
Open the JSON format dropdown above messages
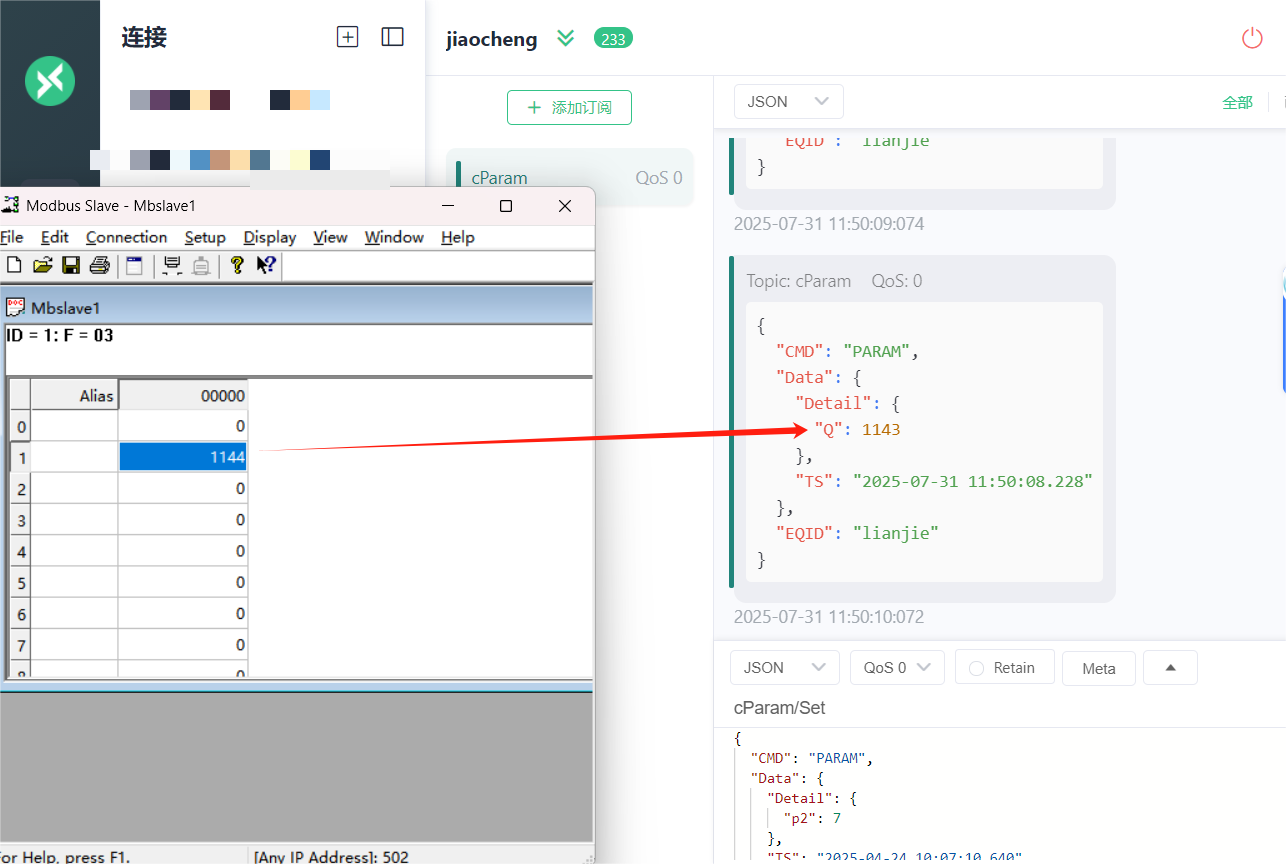click(x=789, y=101)
